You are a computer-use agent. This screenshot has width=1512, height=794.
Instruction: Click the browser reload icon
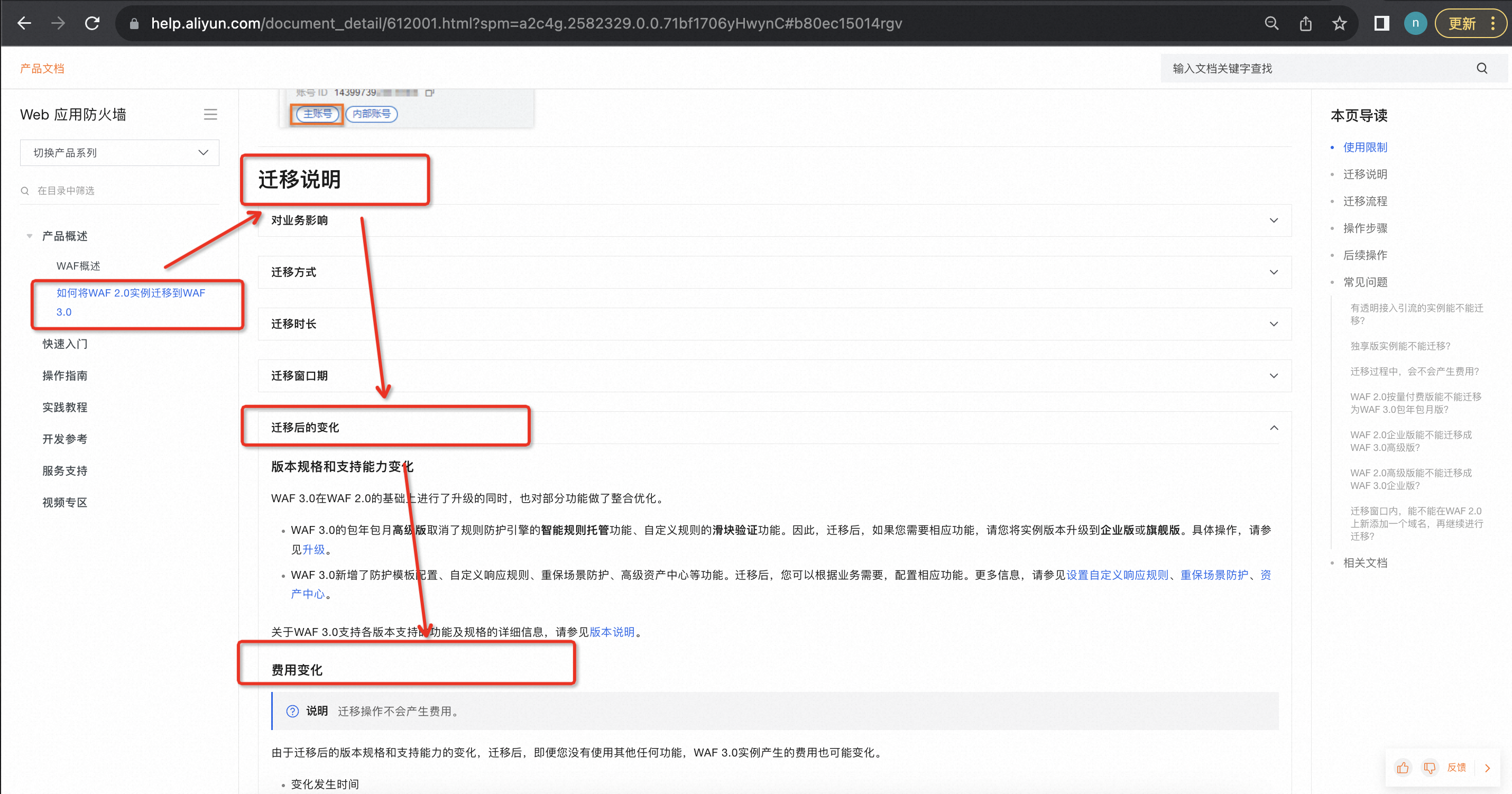(92, 23)
